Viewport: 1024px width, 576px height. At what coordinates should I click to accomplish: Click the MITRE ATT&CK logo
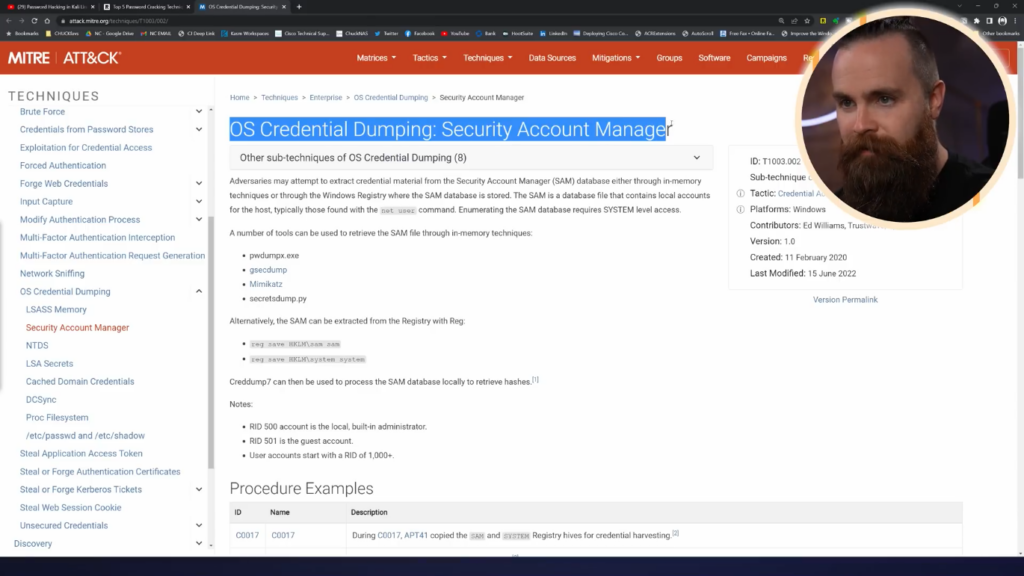coord(64,58)
